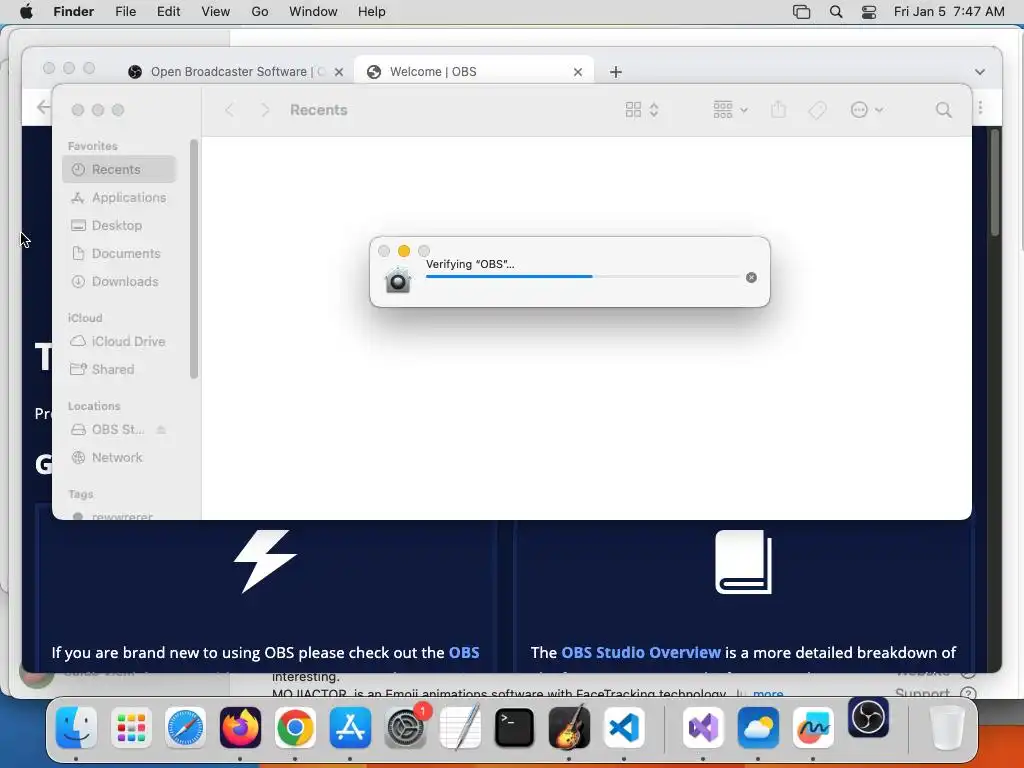
Task: Close the Open Broadcaster Software tab
Action: tap(339, 72)
